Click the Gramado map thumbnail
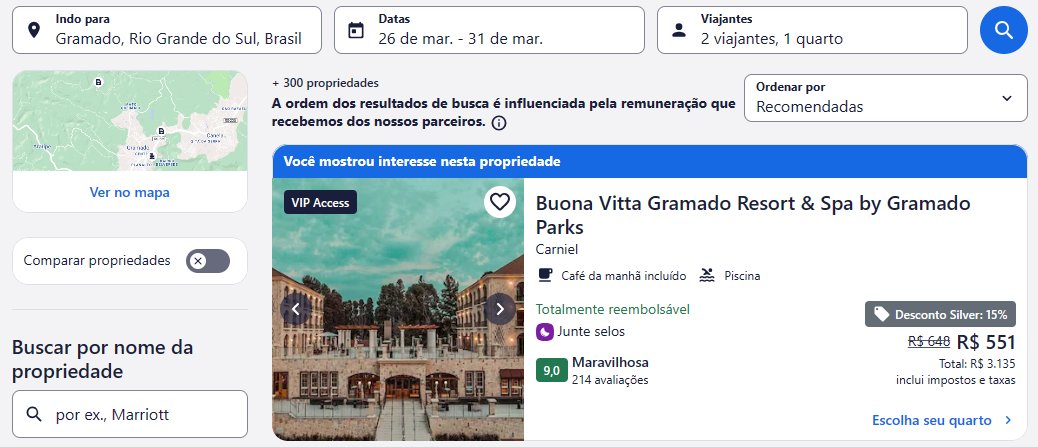The width and height of the screenshot is (1038, 447). [130, 121]
